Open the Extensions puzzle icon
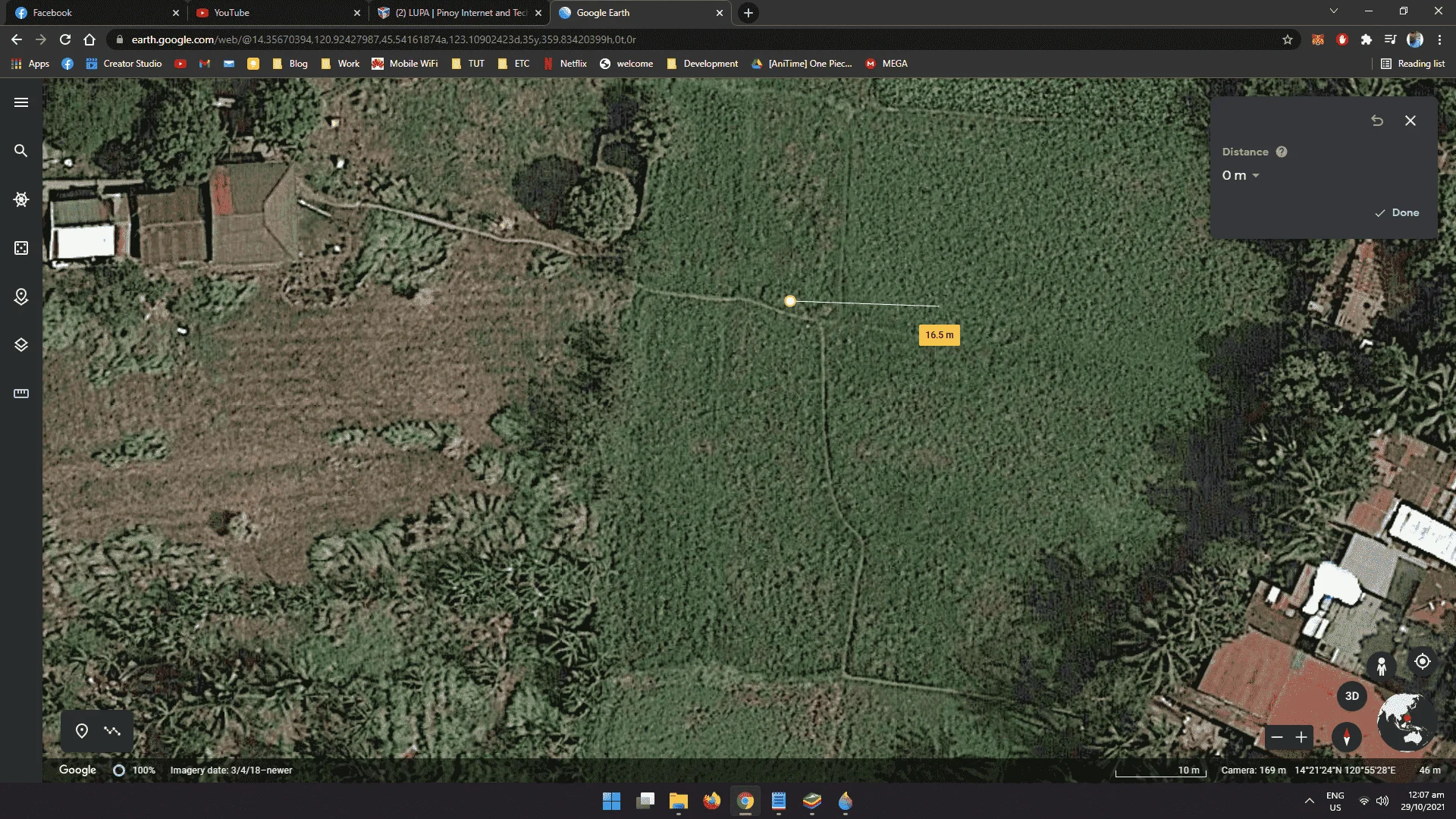The width and height of the screenshot is (1456, 819). coord(1367,39)
